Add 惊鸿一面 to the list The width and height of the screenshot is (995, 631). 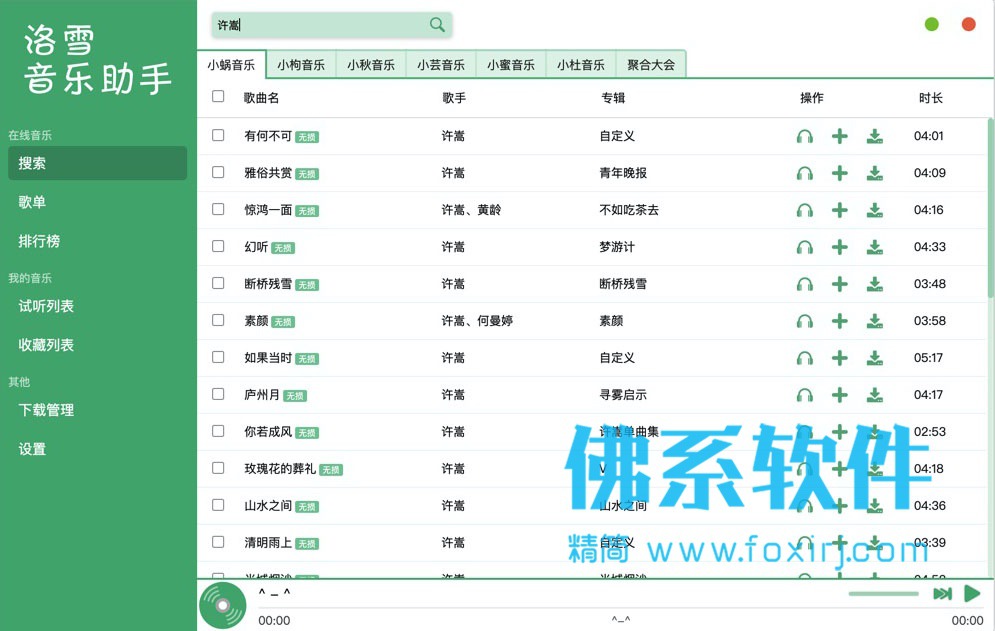(840, 209)
